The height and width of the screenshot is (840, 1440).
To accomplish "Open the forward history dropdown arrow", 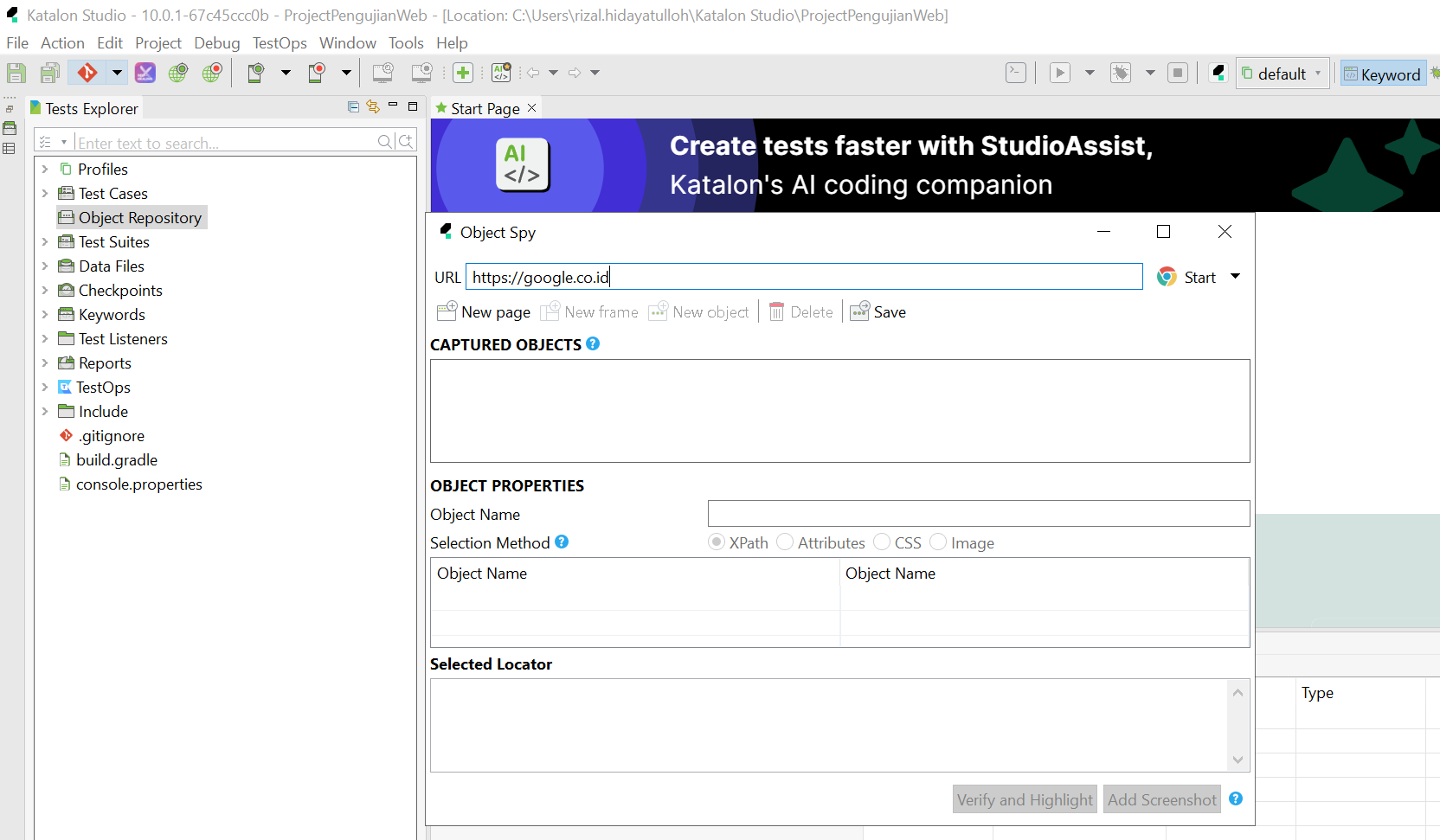I will [x=595, y=73].
